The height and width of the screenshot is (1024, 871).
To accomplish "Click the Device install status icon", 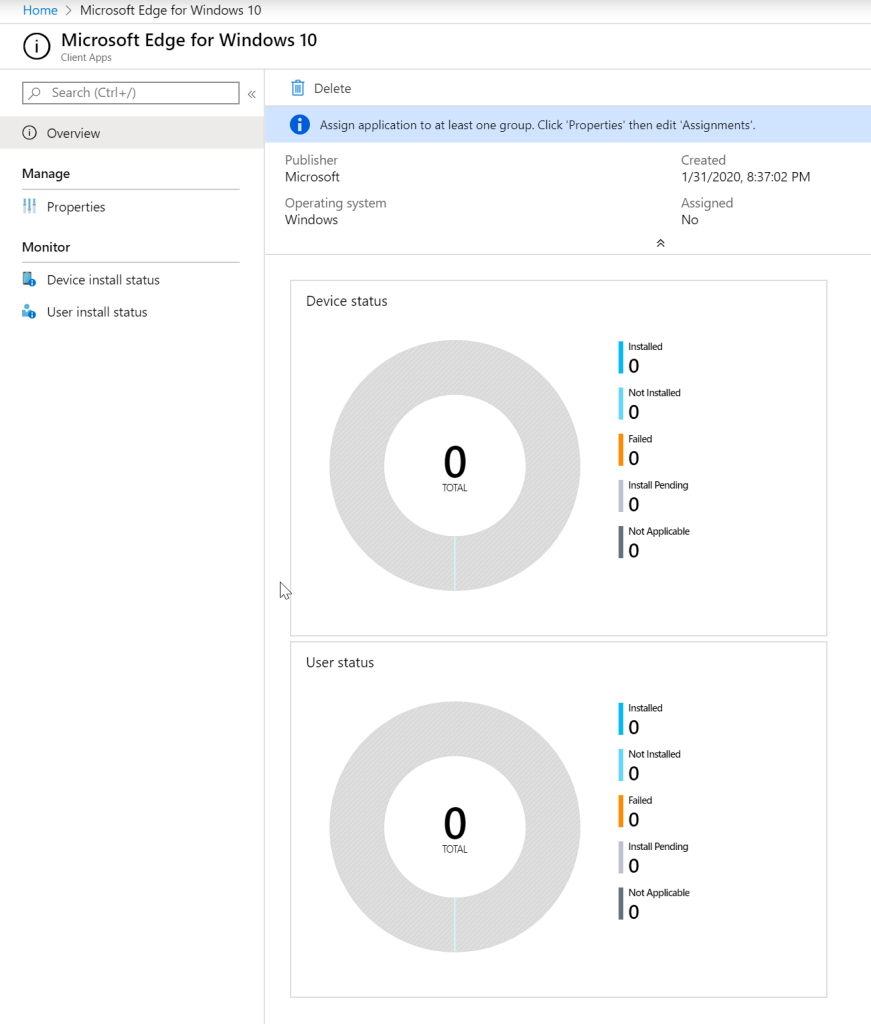I will [x=29, y=280].
